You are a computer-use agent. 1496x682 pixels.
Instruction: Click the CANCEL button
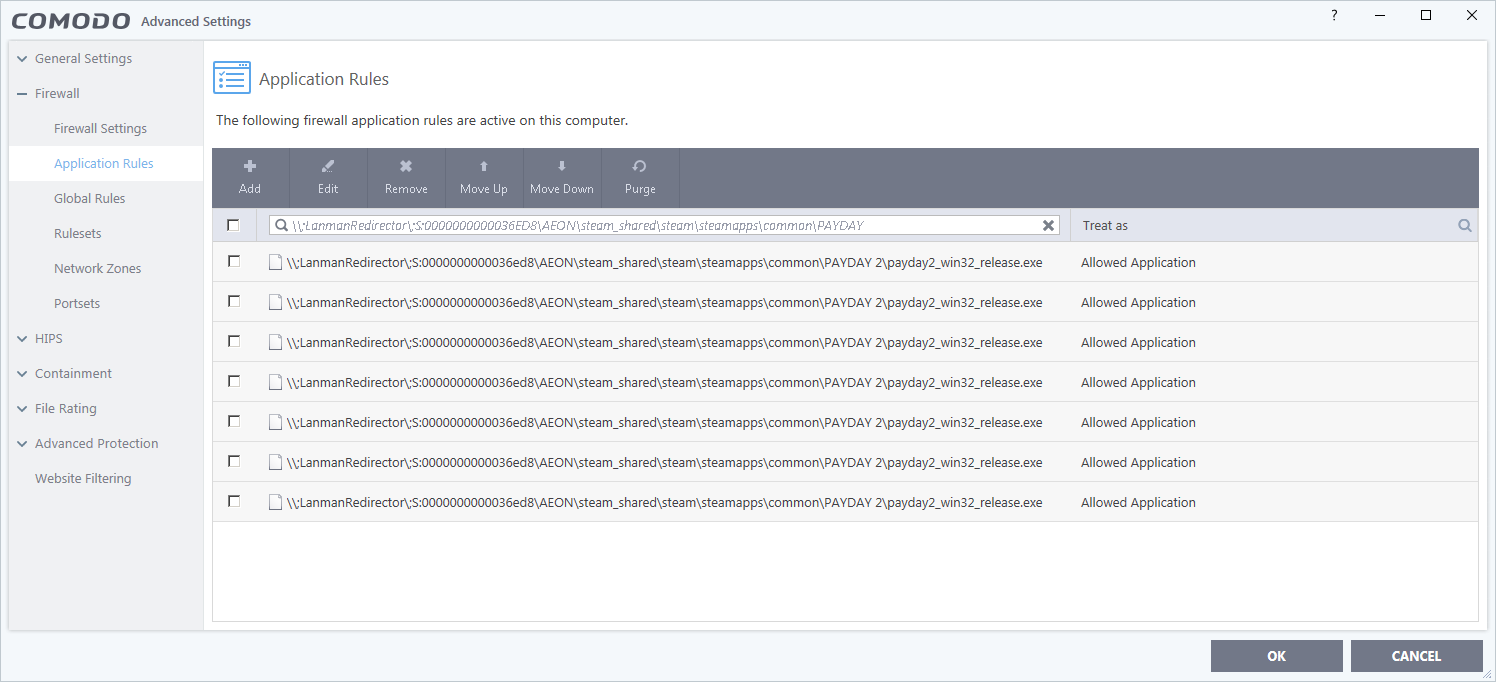pos(1416,656)
